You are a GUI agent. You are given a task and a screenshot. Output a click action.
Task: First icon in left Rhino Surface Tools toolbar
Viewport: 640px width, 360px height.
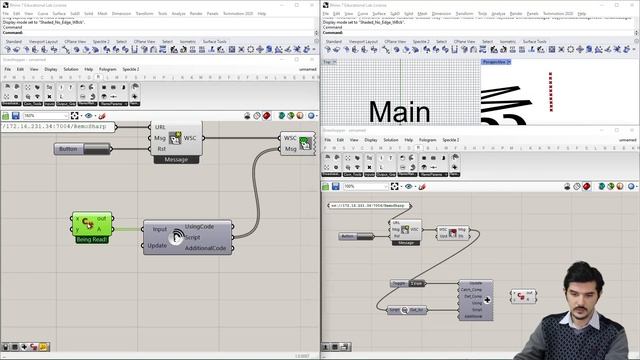point(8,50)
